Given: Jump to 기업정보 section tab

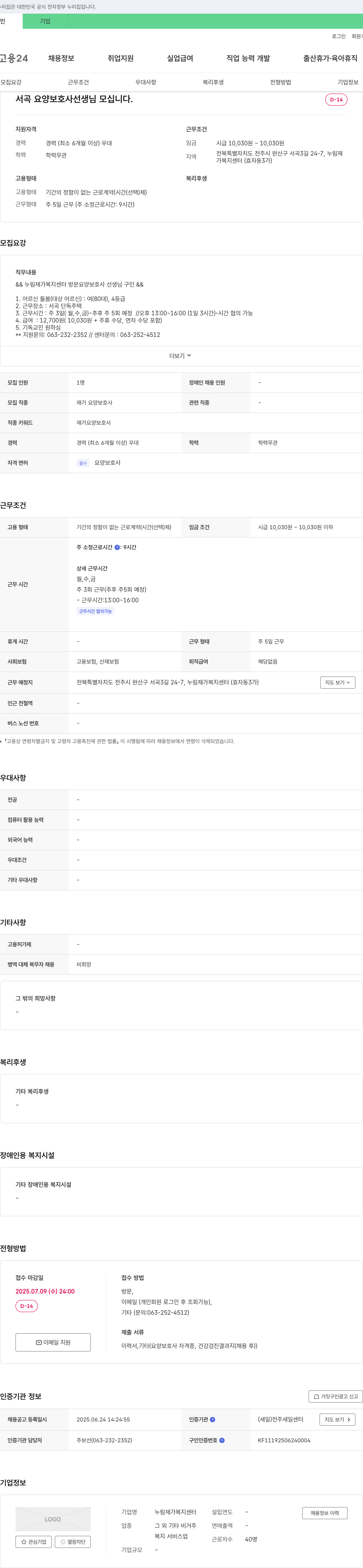Looking at the screenshot, I should 348,82.
